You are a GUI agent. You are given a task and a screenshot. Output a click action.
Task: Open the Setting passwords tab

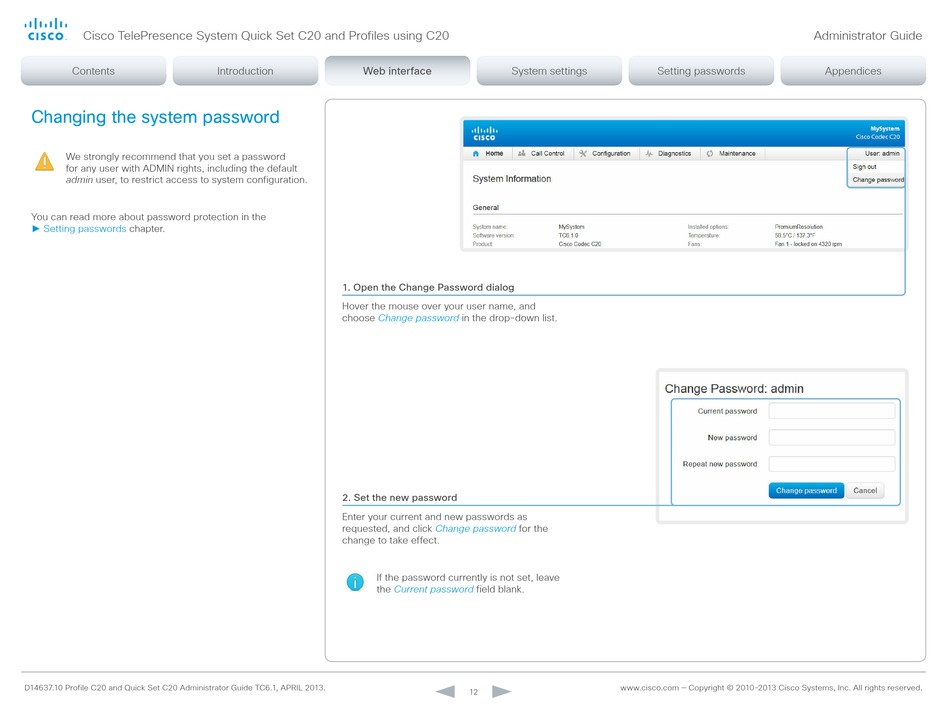(x=701, y=71)
